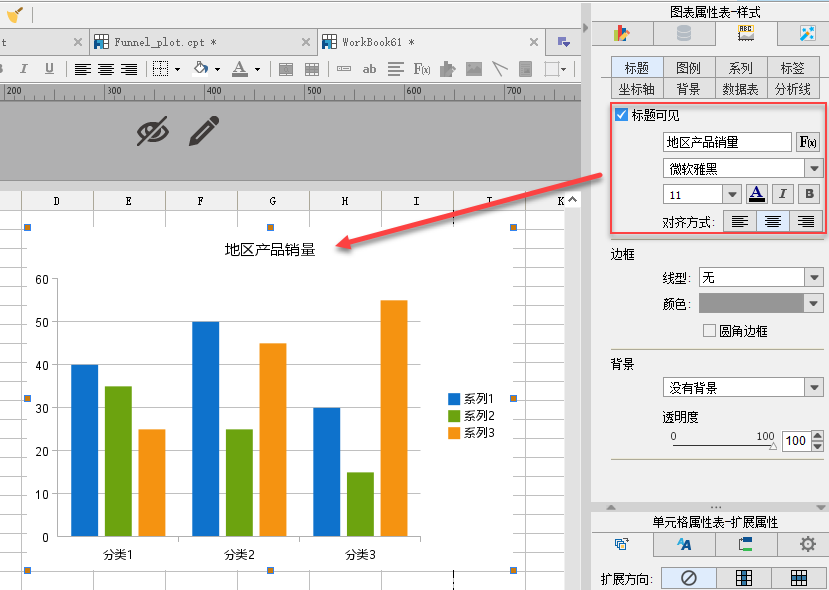Click the insert slope line icon
Image resolution: width=829 pixels, height=590 pixels.
coord(500,69)
